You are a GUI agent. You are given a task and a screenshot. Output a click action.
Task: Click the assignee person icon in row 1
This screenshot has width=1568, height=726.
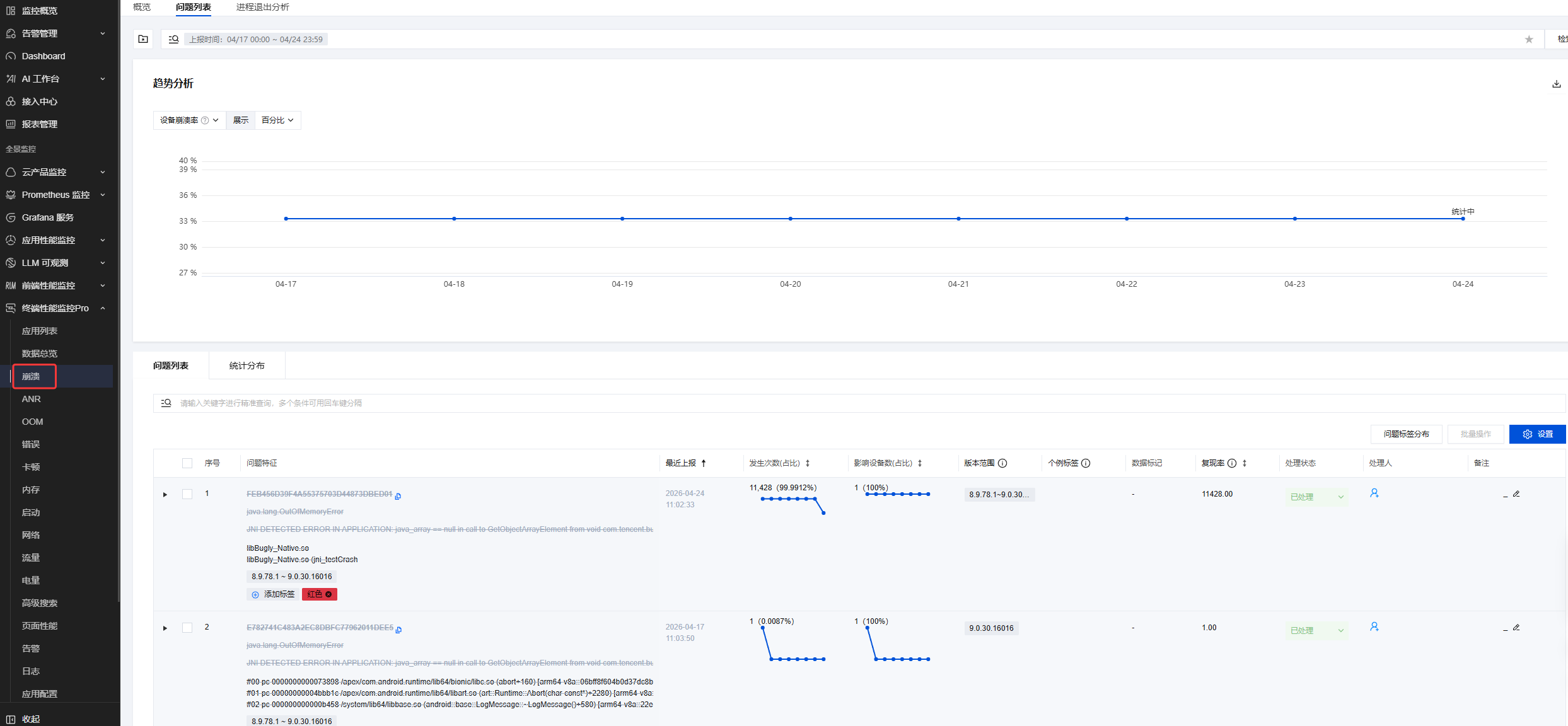(x=1374, y=493)
